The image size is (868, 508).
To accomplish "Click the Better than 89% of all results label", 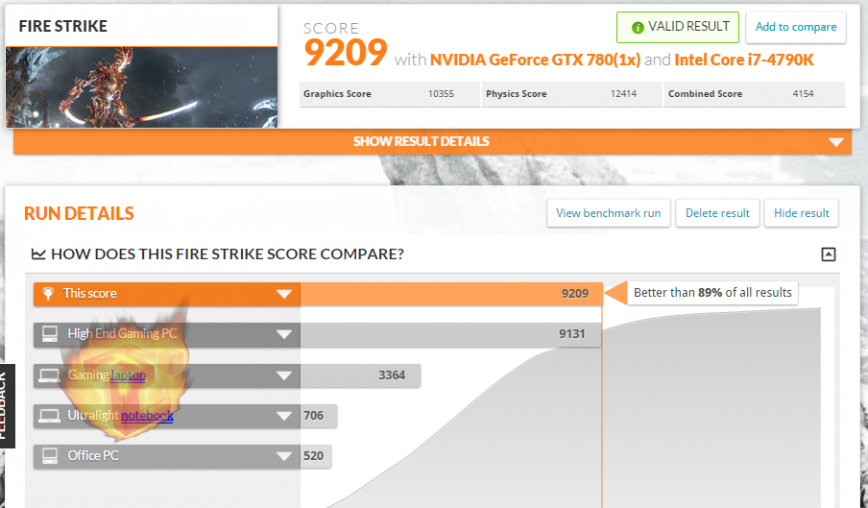I will coord(712,293).
